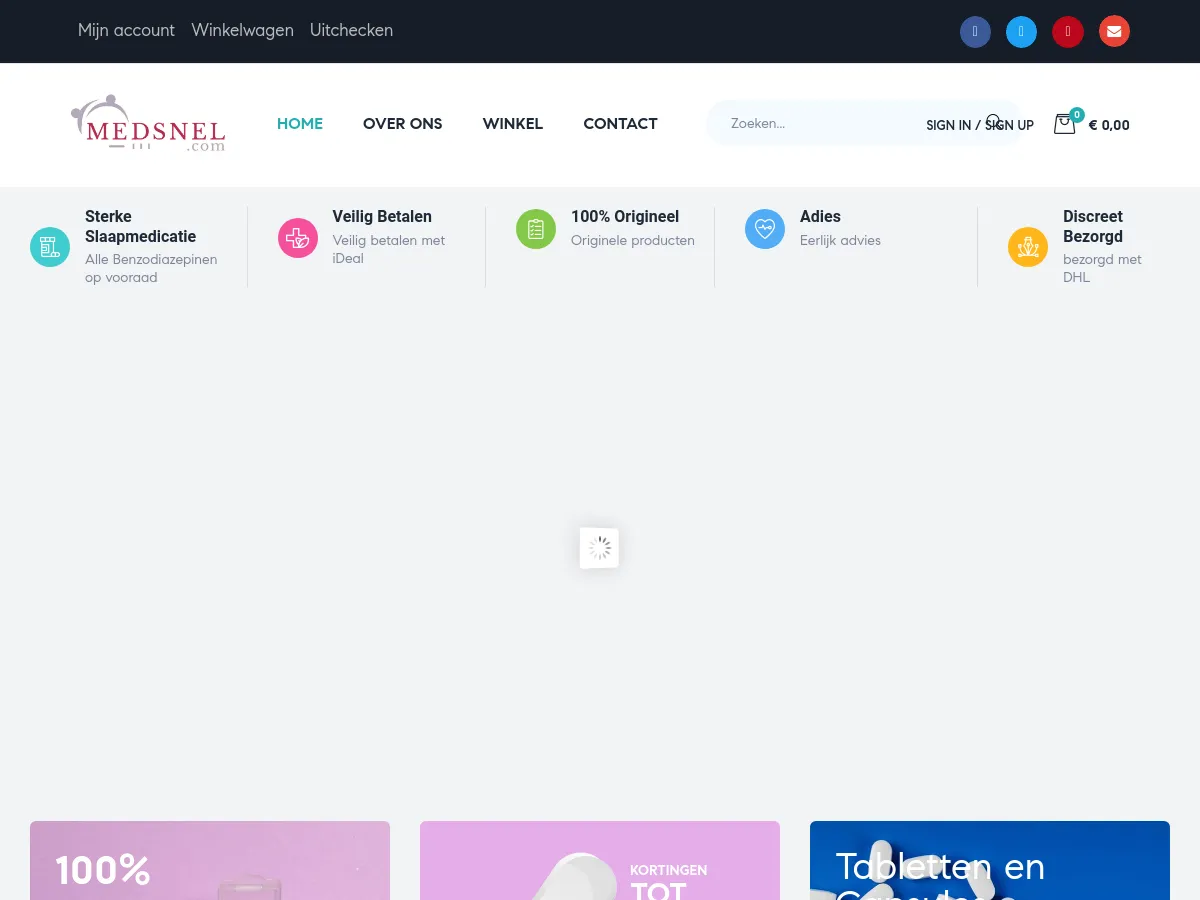The width and height of the screenshot is (1200, 900).
Task: Click the Sterke Slaapmedicatie bottle icon
Action: coord(50,246)
